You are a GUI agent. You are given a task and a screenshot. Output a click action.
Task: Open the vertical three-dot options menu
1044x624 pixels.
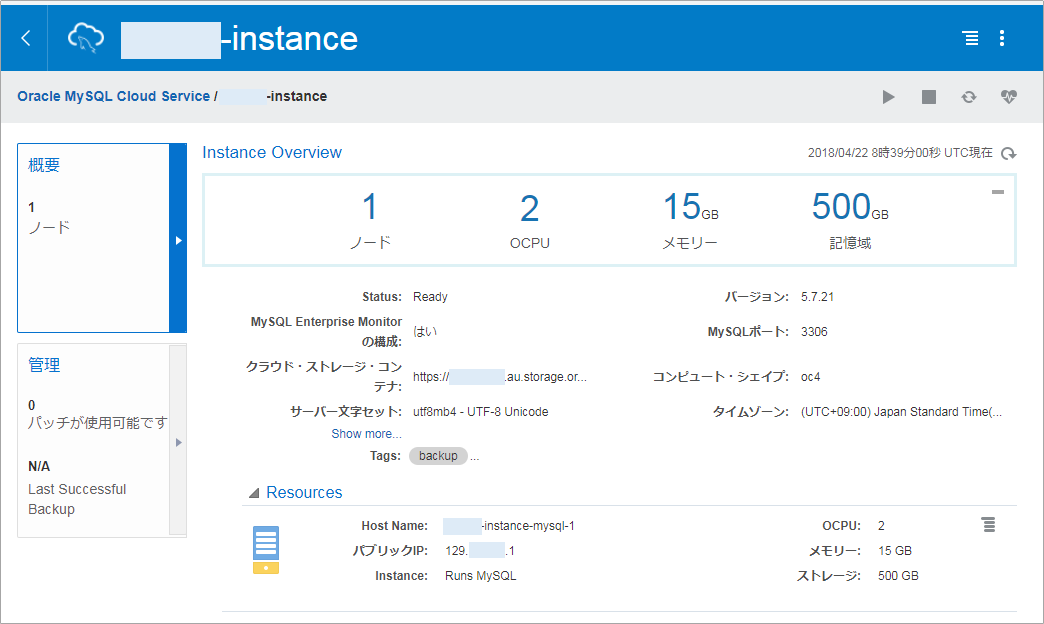coord(1001,38)
